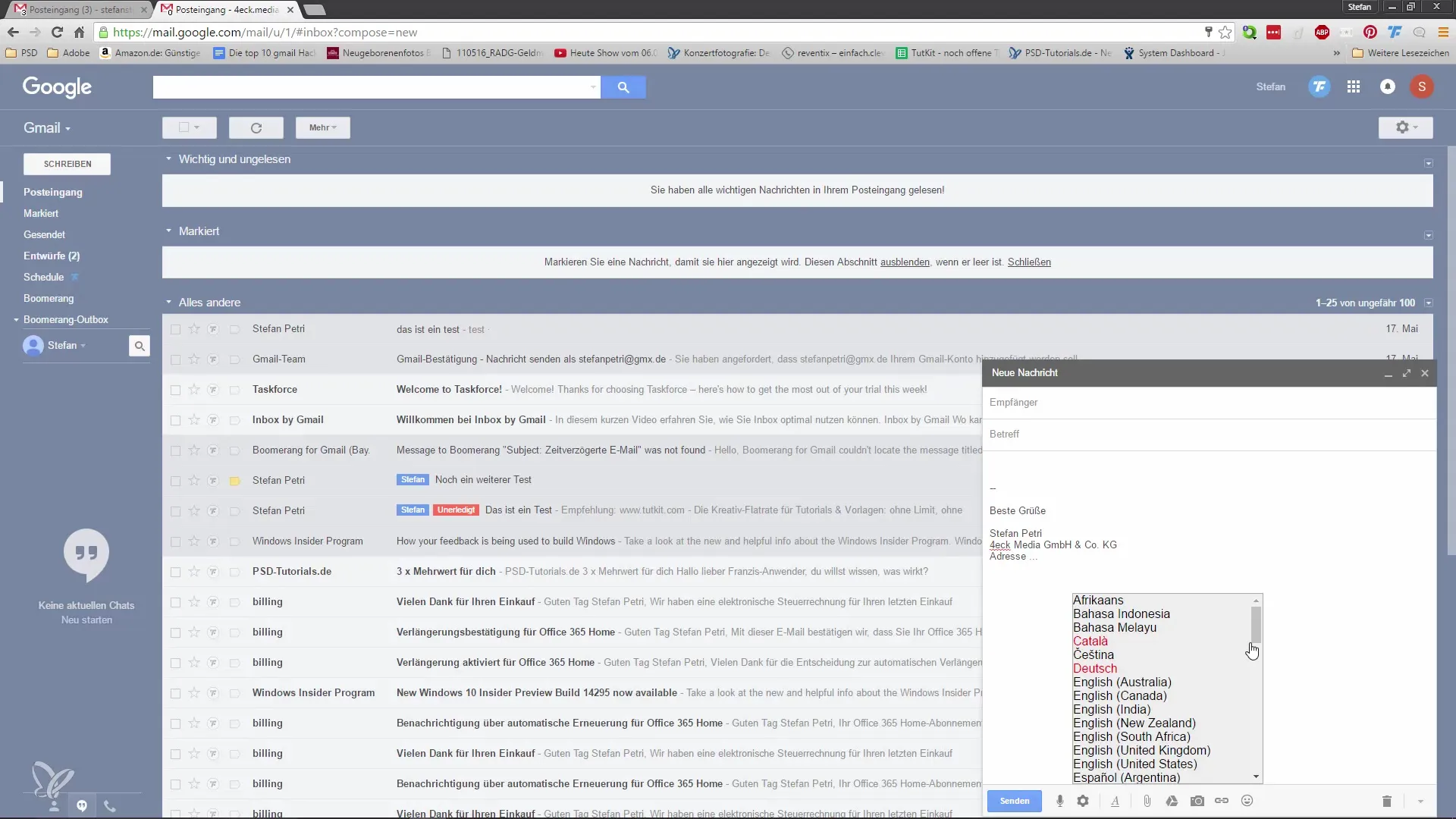
Task: Click the Taskforce icon in Google header
Action: pos(1319,86)
